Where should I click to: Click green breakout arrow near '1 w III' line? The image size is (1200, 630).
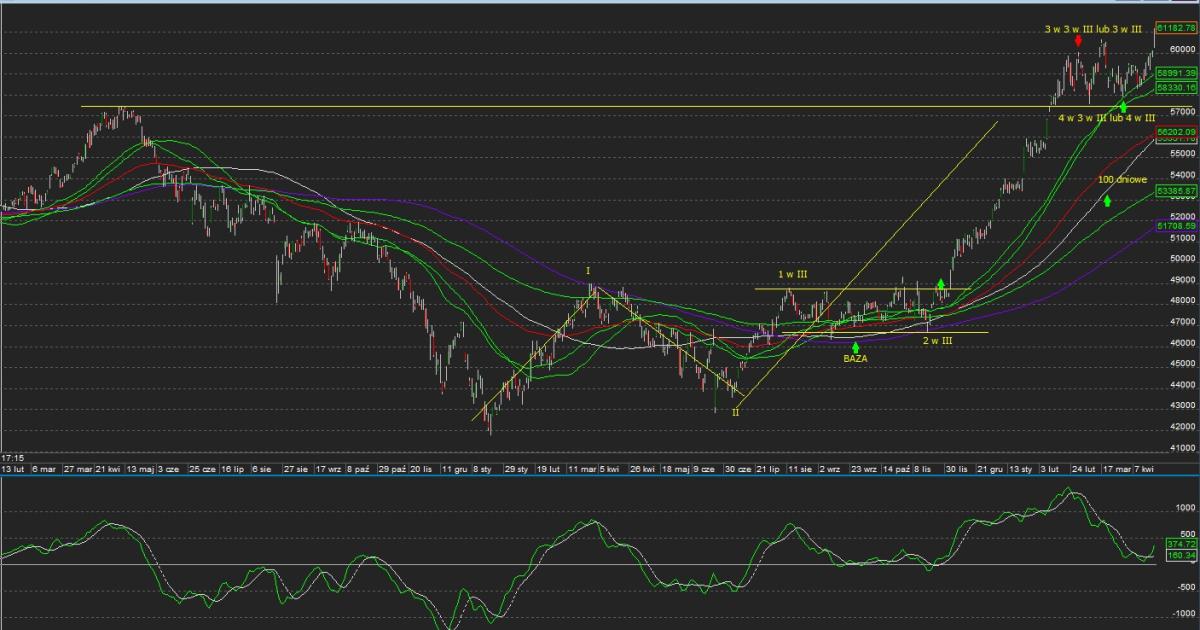941,285
